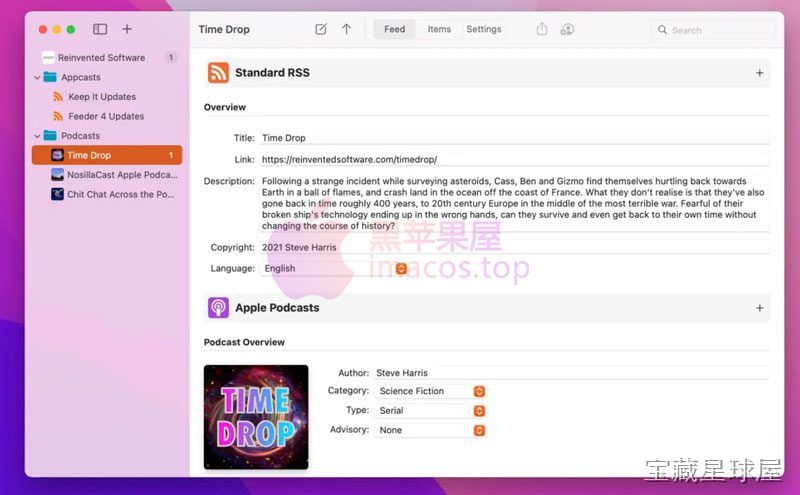Viewport: 800px width, 495px height.
Task: Click the Appcasts folder label
Action: [x=81, y=77]
